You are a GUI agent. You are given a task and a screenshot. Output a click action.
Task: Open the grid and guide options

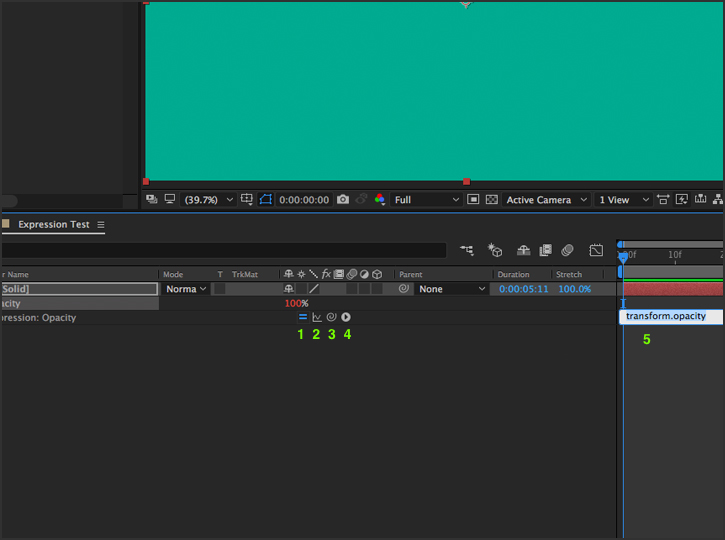(246, 199)
